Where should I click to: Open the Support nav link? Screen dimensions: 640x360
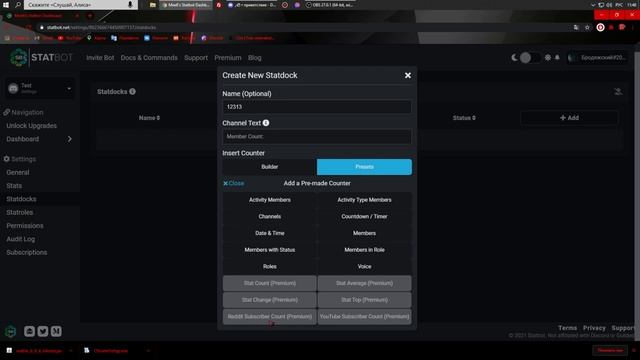pos(196,58)
